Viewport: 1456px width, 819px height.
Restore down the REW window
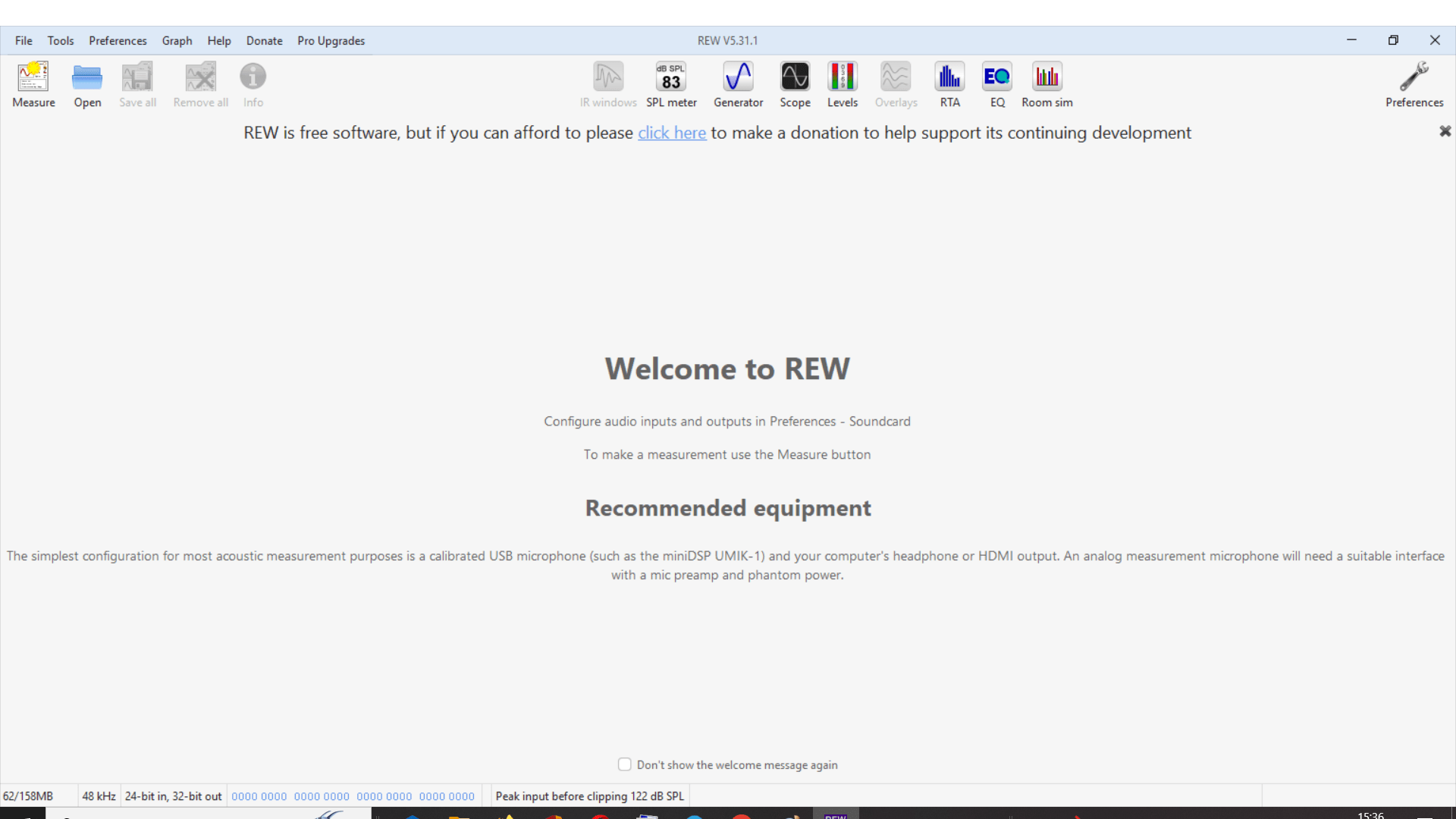click(1393, 40)
